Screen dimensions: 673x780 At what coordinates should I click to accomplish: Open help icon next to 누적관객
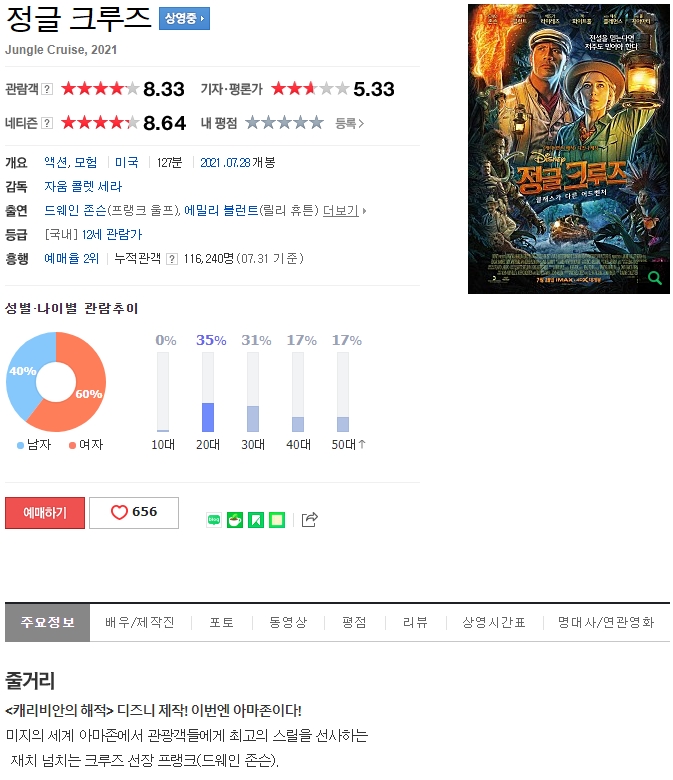point(172,259)
